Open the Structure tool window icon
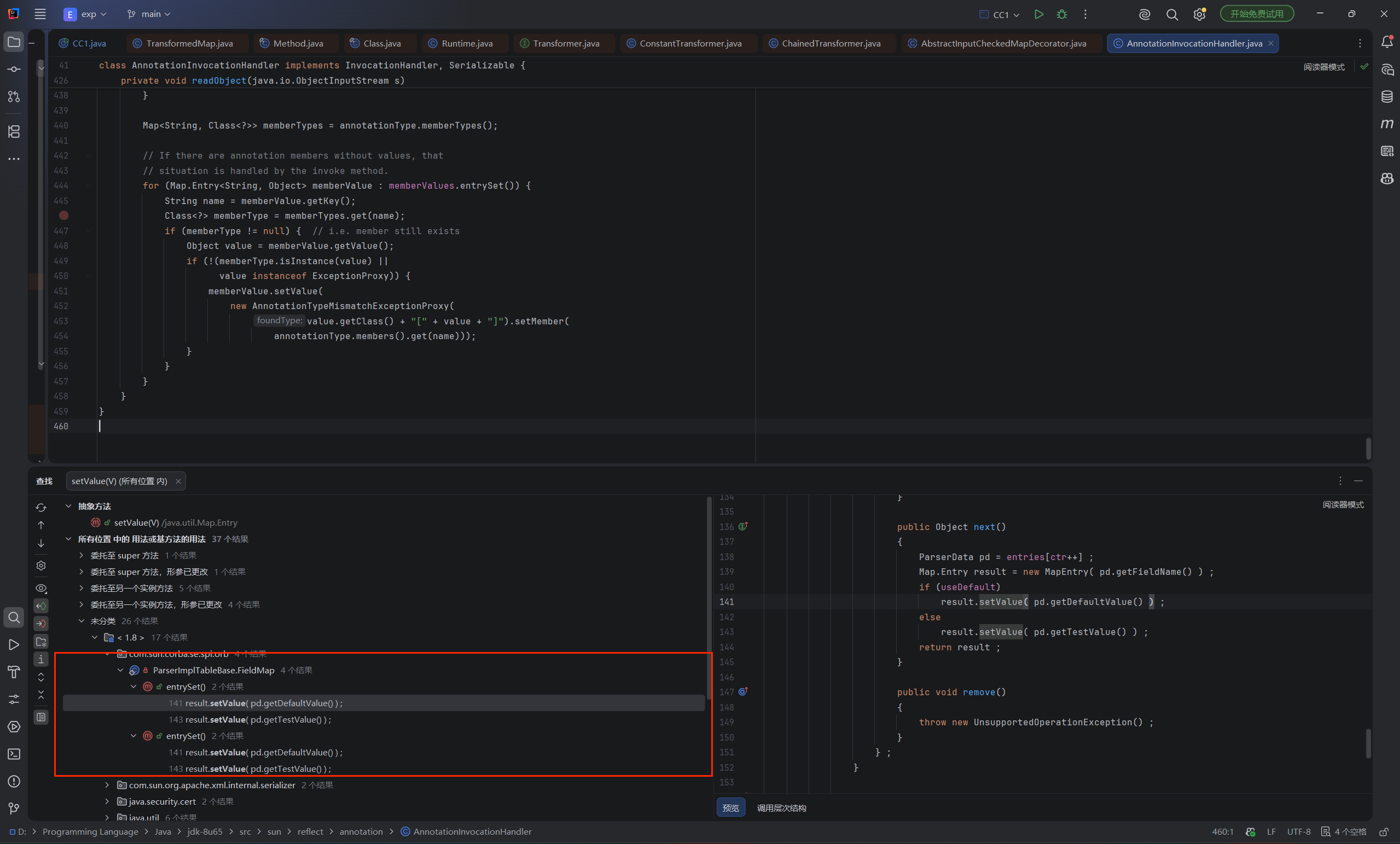The width and height of the screenshot is (1400, 844). (x=14, y=132)
